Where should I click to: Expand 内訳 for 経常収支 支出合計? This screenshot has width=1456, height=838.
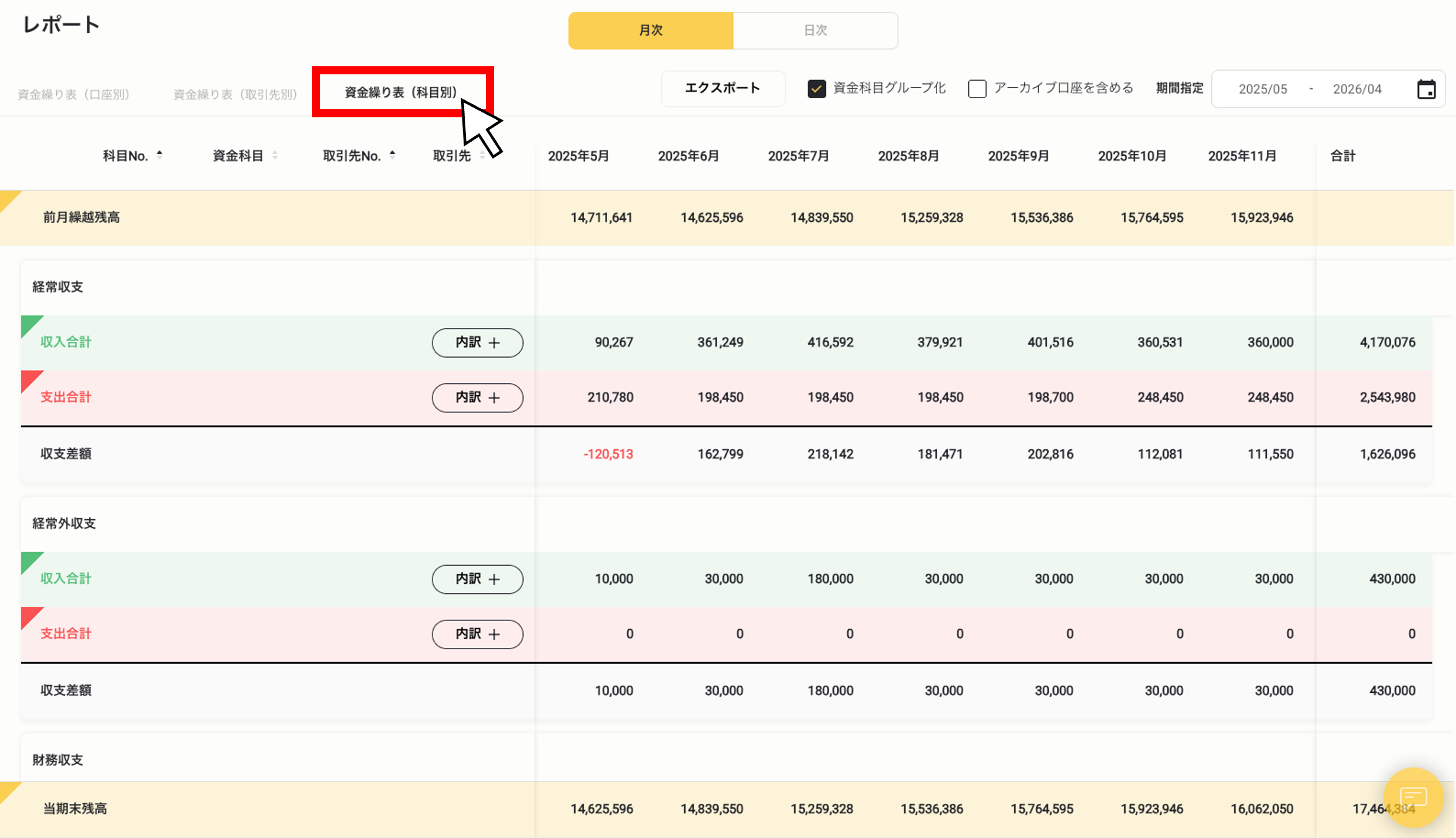(477, 398)
